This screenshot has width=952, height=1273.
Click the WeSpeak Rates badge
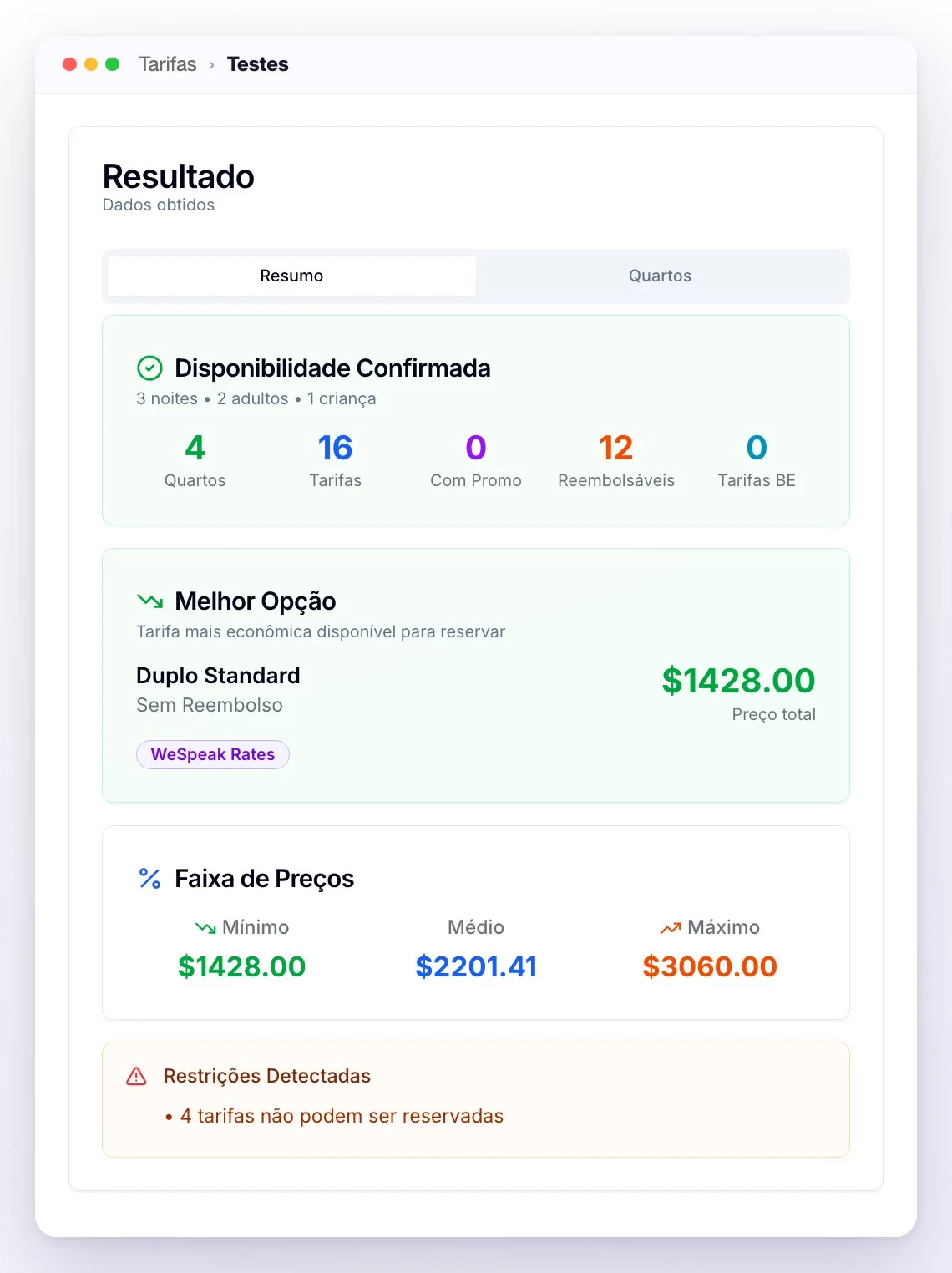point(213,754)
